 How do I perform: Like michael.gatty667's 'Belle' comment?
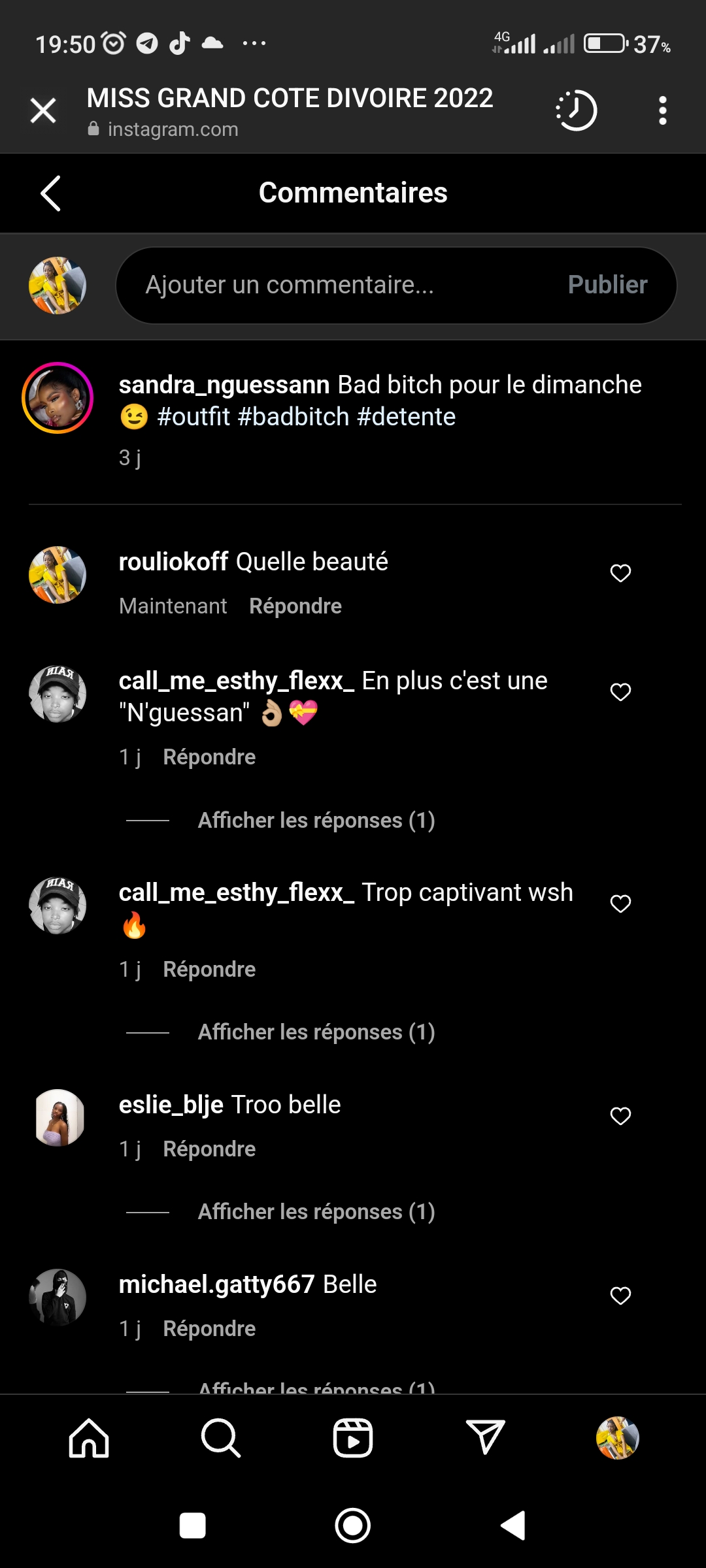coord(620,1296)
